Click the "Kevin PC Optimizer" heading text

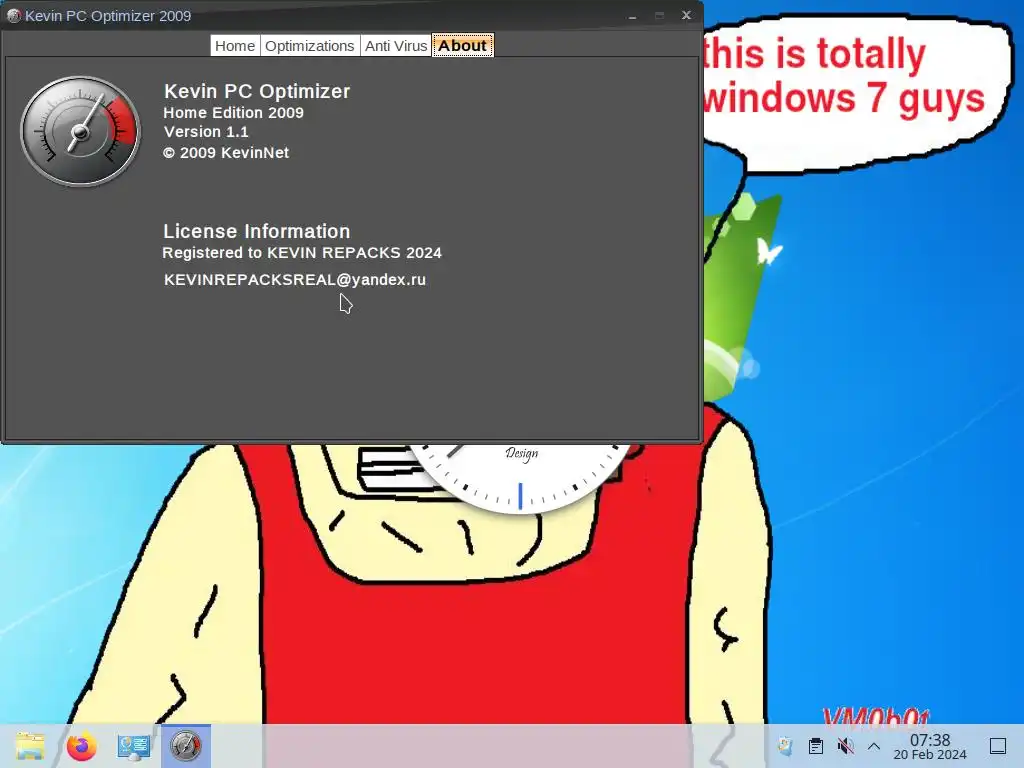(x=257, y=91)
